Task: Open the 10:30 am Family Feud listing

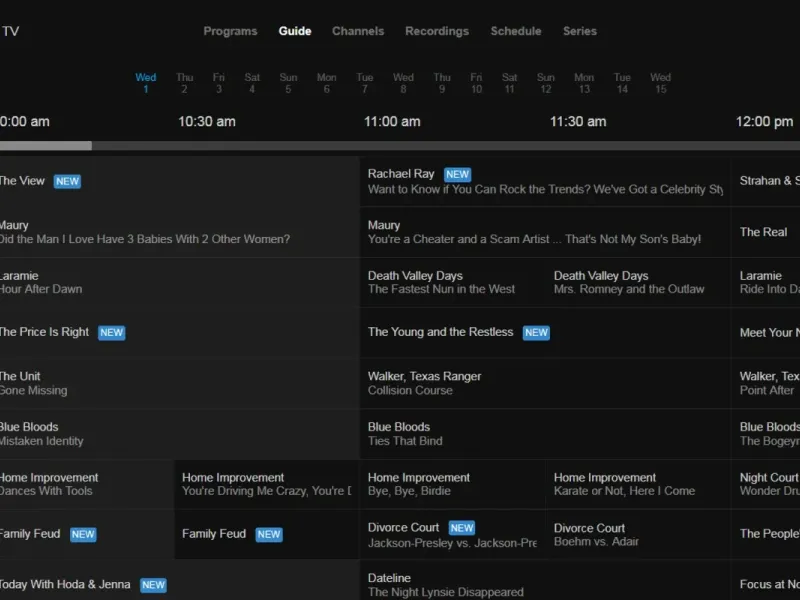Action: coord(266,534)
